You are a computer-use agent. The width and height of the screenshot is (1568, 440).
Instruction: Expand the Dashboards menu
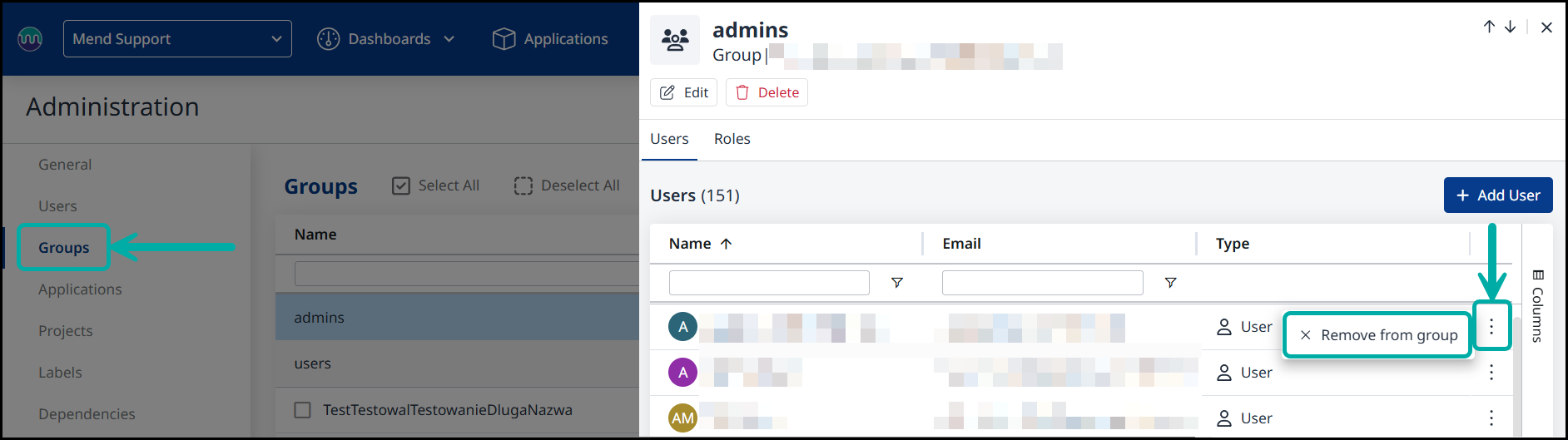click(x=386, y=39)
